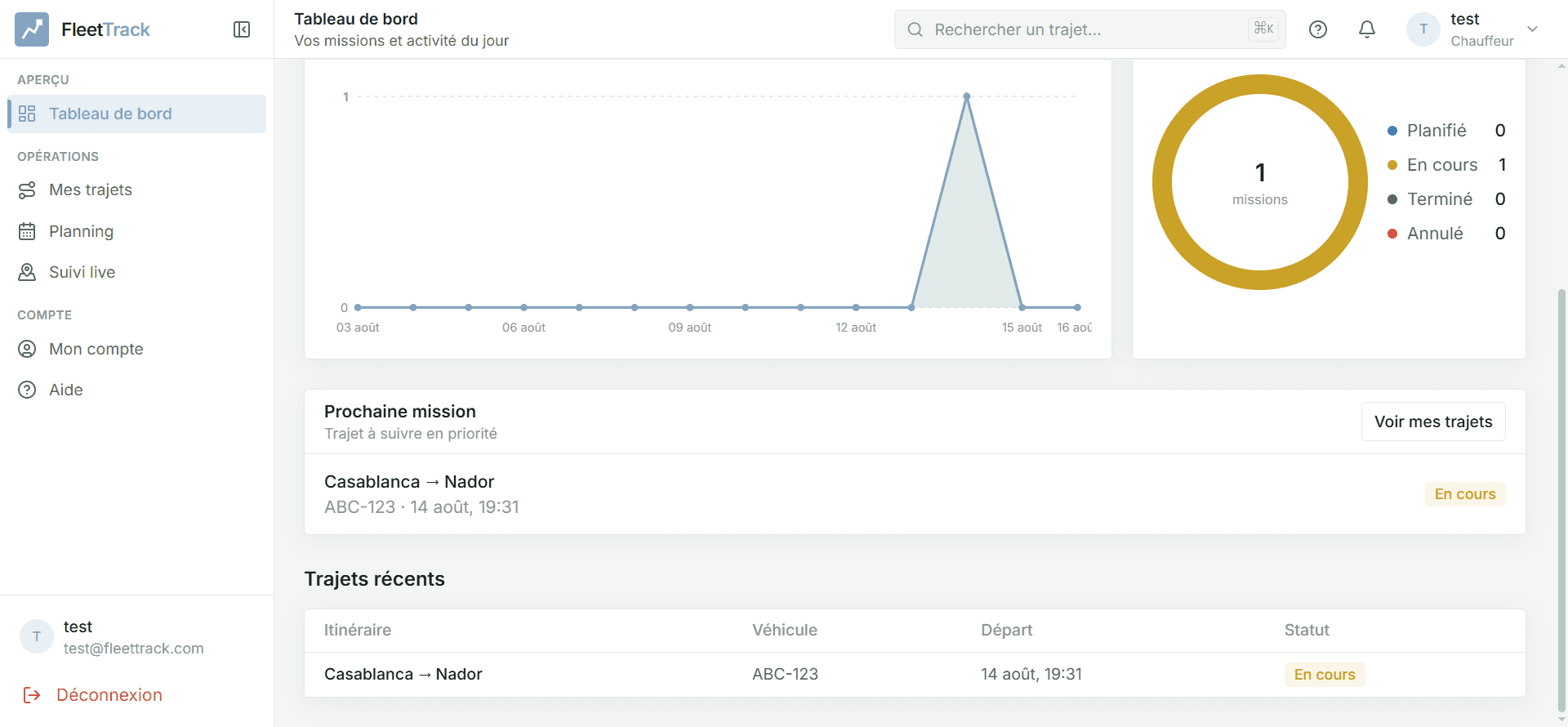Click the 14 août, 19:31 departure cell
Image resolution: width=1568 pixels, height=727 pixels.
1031,674
